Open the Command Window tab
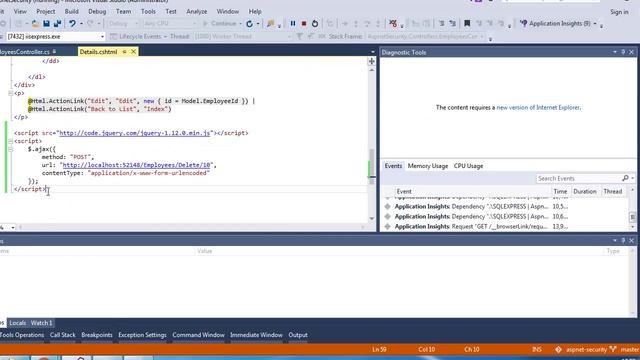 click(x=198, y=335)
